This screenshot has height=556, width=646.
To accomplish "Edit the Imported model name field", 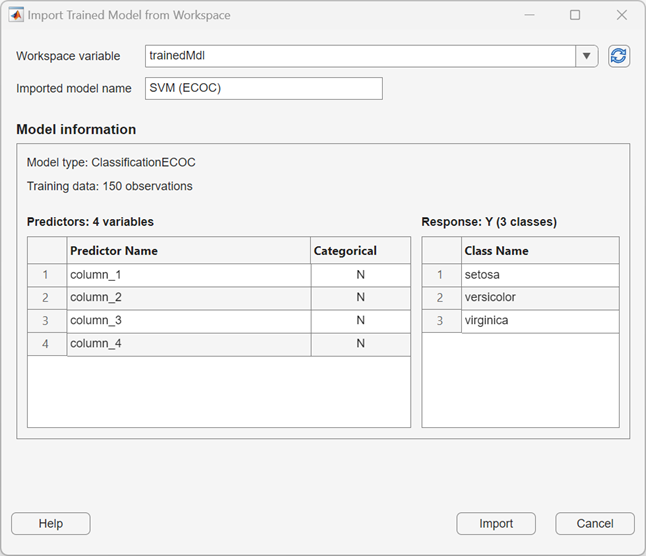I will point(264,88).
